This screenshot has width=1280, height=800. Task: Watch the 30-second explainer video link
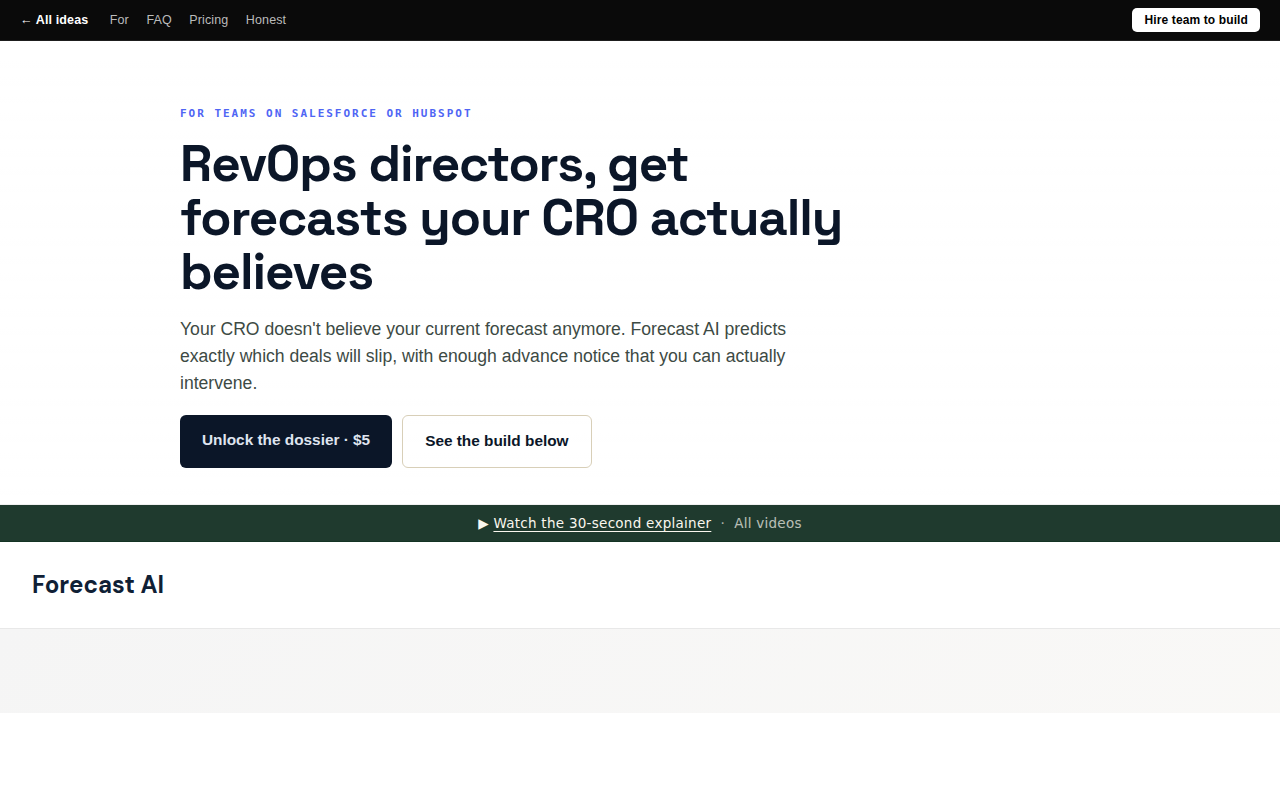click(x=602, y=523)
